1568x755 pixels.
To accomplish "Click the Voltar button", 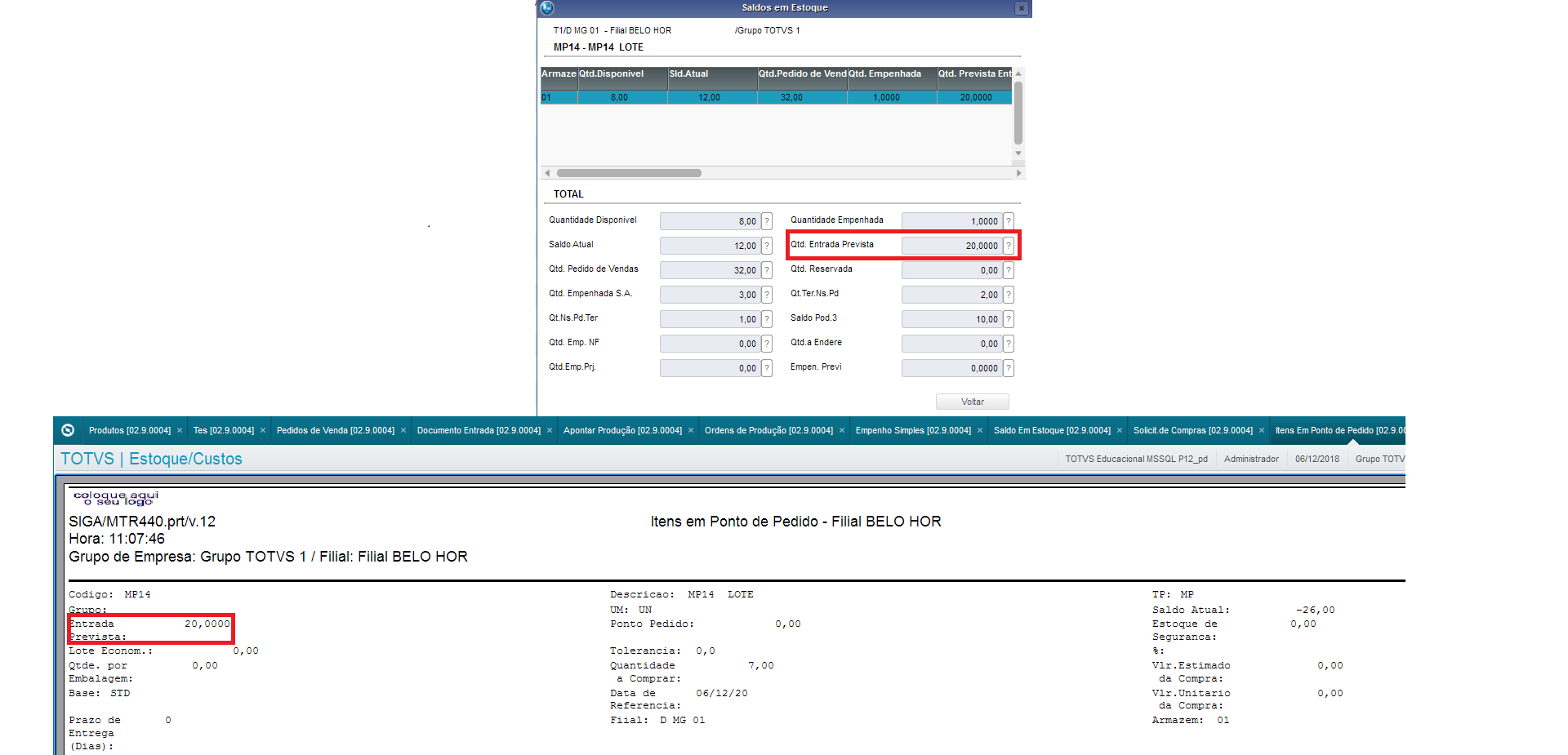I will 973,402.
